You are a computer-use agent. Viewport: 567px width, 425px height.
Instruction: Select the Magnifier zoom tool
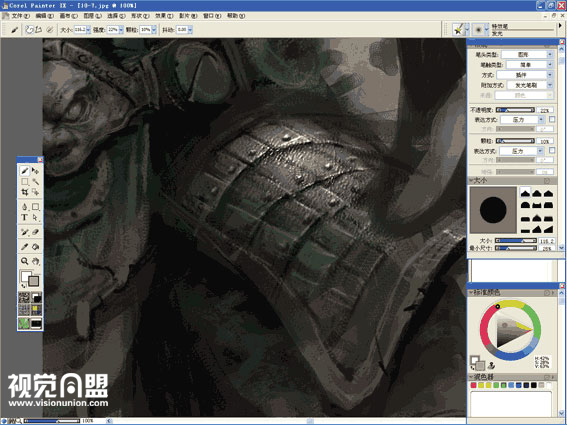(x=25, y=261)
